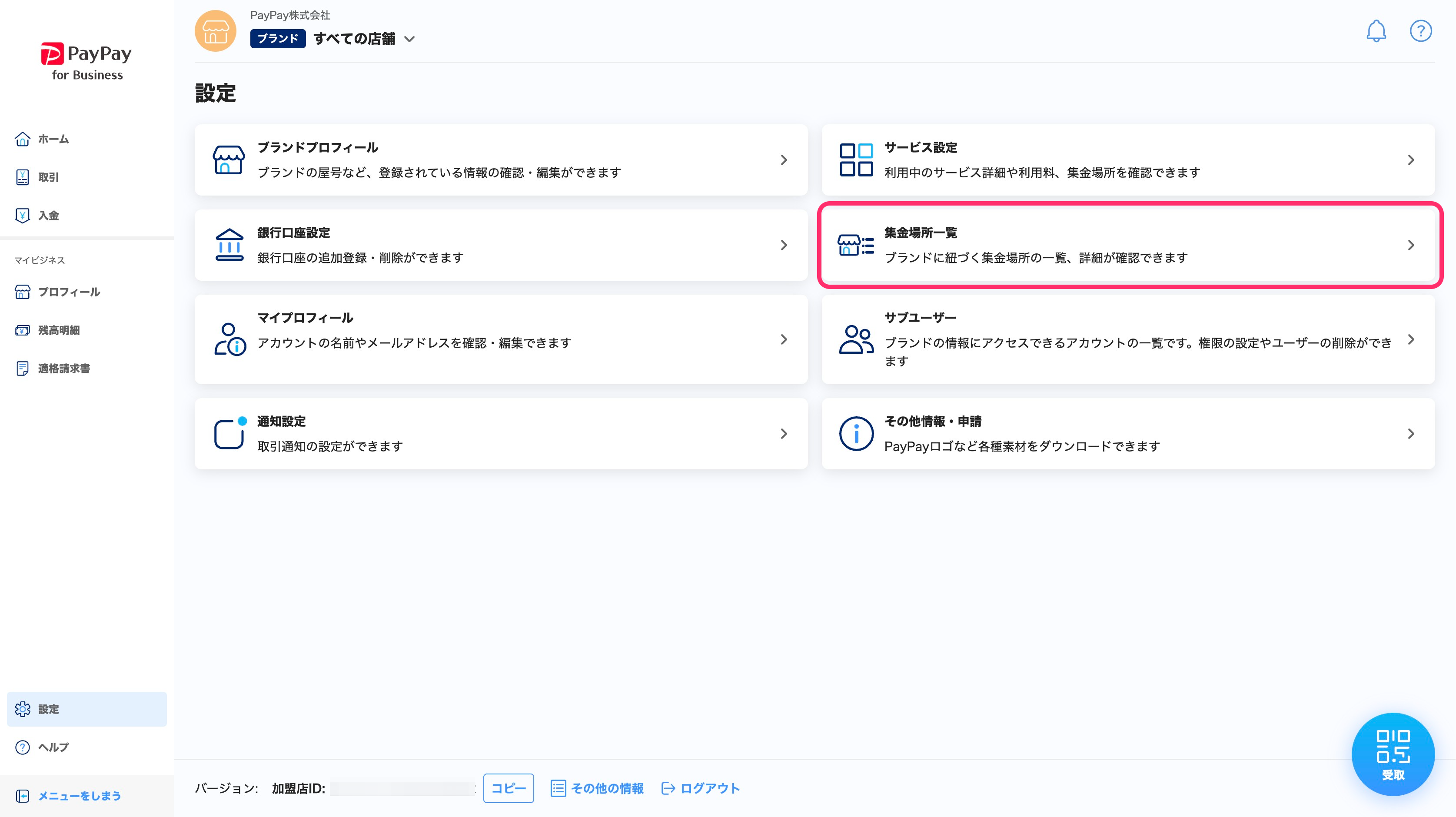
Task: Open the 集金場所一覧 card title
Action: [x=921, y=233]
